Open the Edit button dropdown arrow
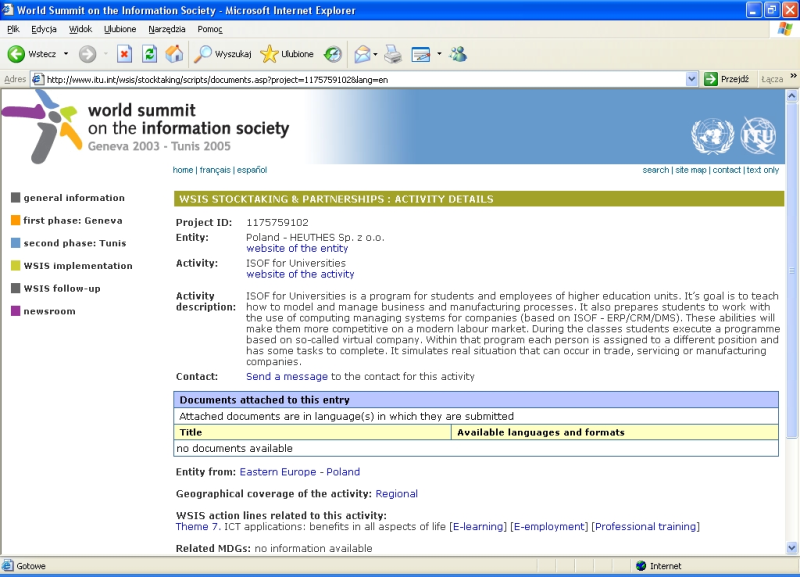The image size is (800, 577). click(x=439, y=54)
